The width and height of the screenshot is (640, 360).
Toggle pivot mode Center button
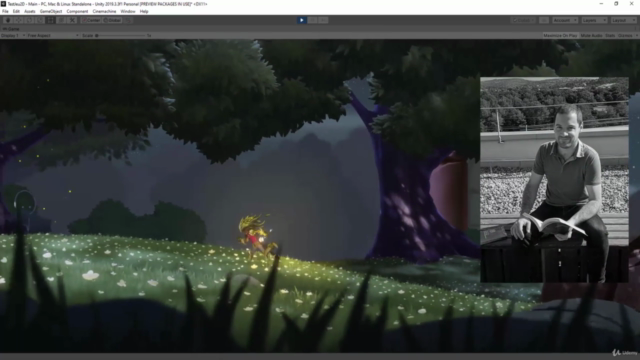91,20
